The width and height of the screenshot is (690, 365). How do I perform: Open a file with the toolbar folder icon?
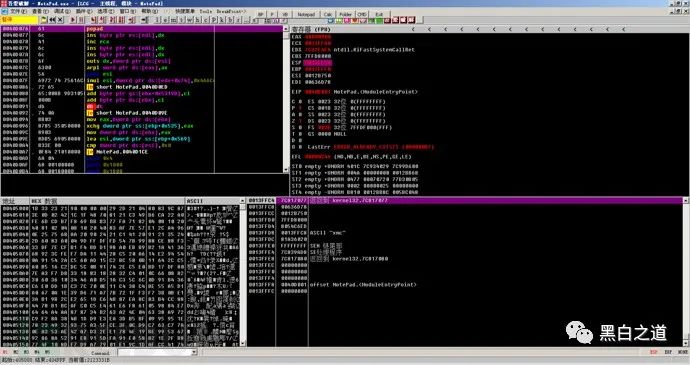[44, 20]
